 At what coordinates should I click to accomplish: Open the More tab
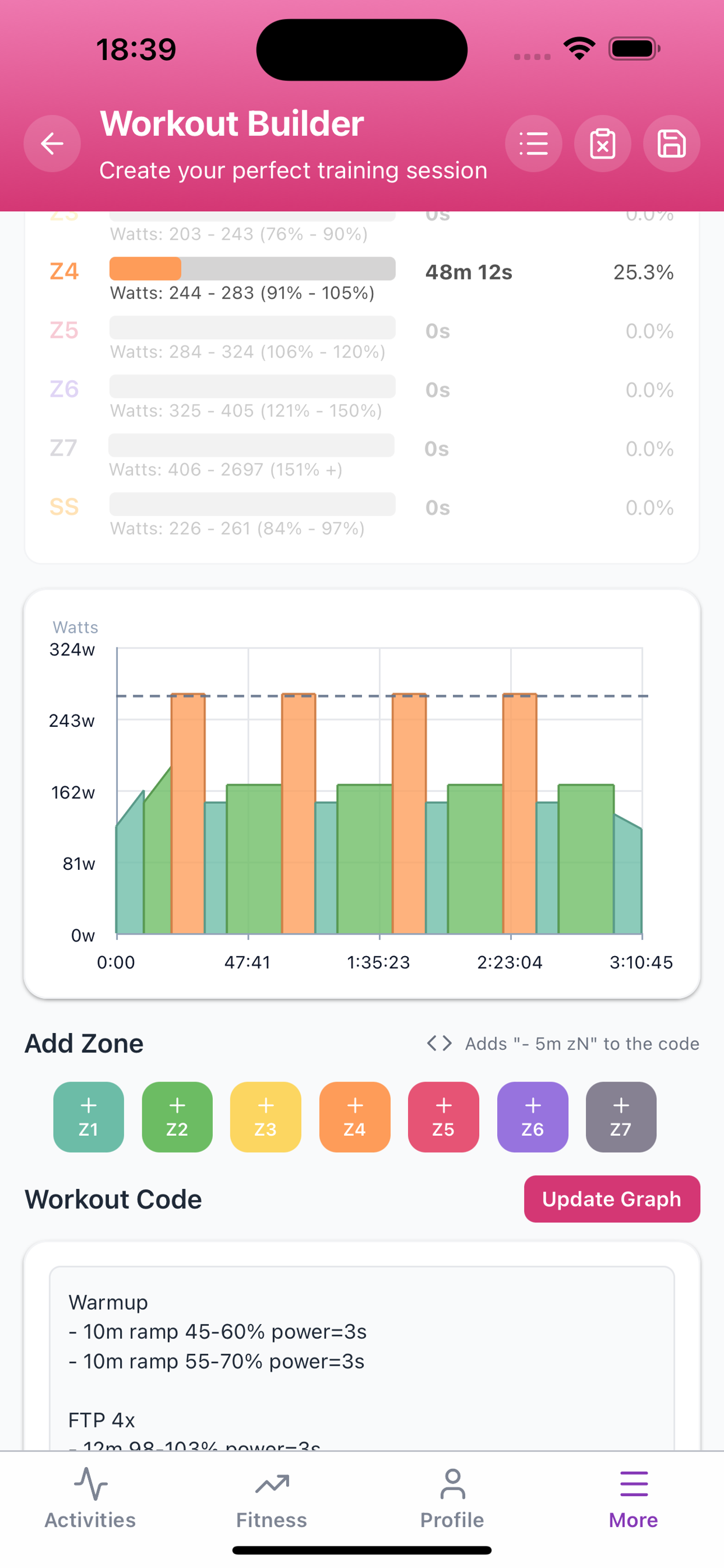coord(633,1499)
